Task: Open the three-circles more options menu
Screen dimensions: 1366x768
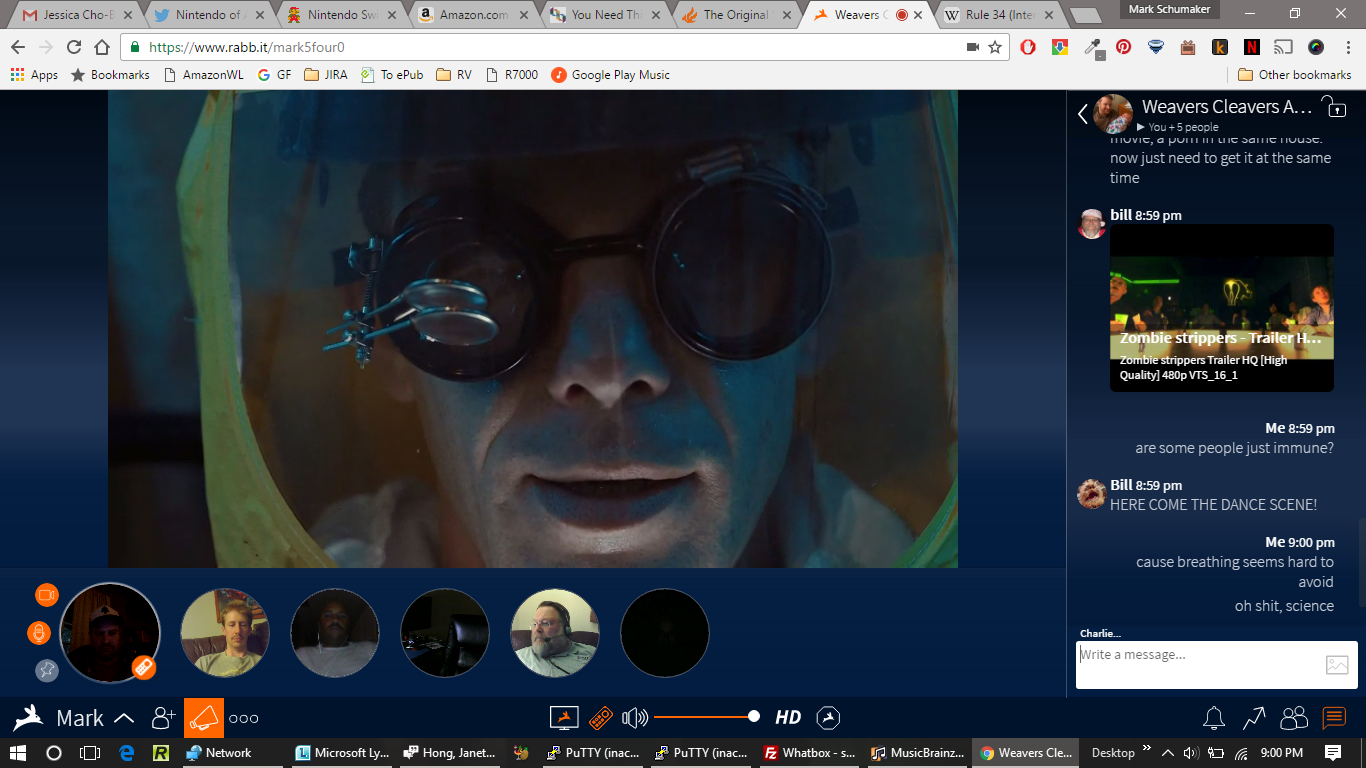Action: click(x=244, y=718)
